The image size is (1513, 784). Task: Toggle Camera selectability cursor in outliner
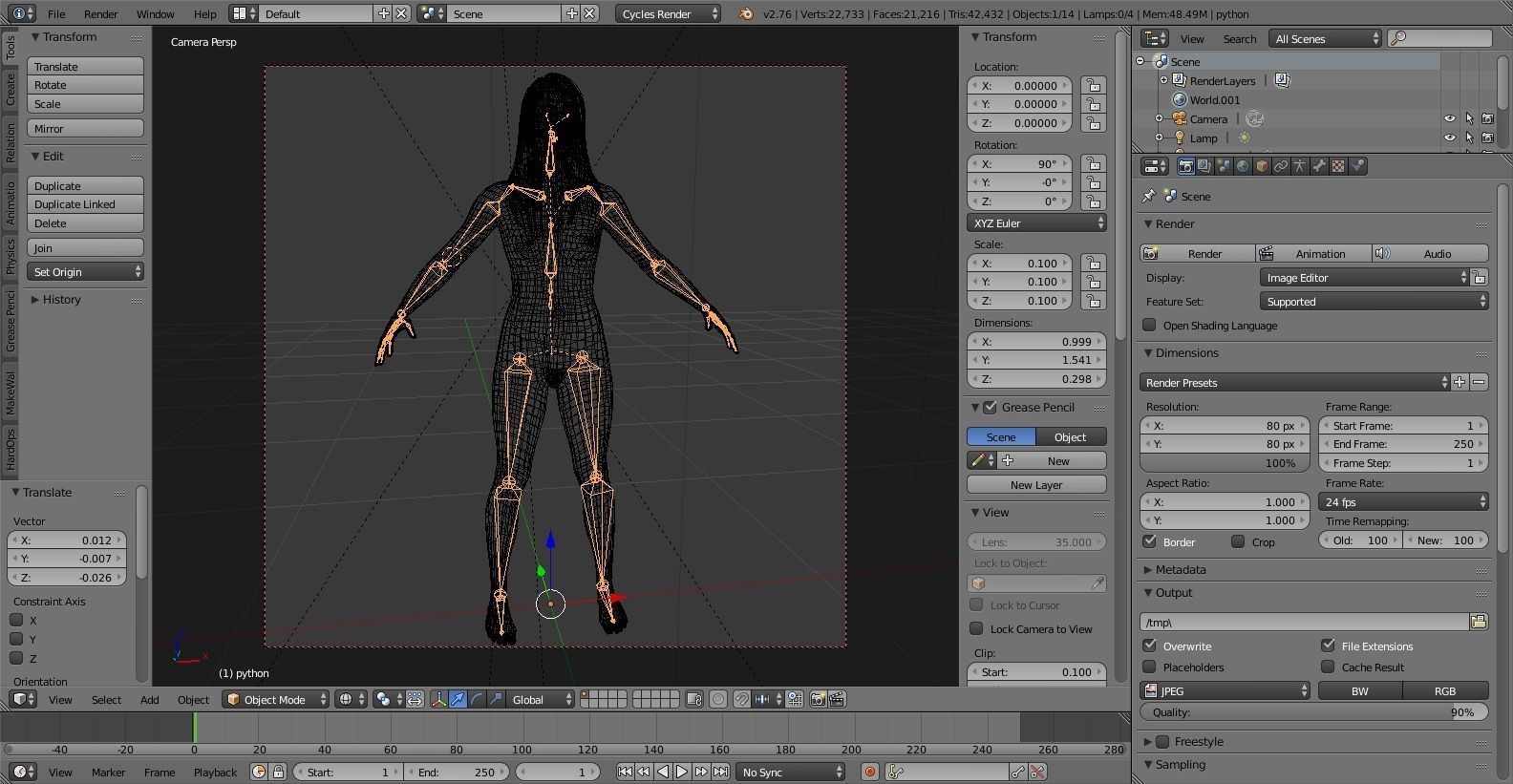(1469, 119)
